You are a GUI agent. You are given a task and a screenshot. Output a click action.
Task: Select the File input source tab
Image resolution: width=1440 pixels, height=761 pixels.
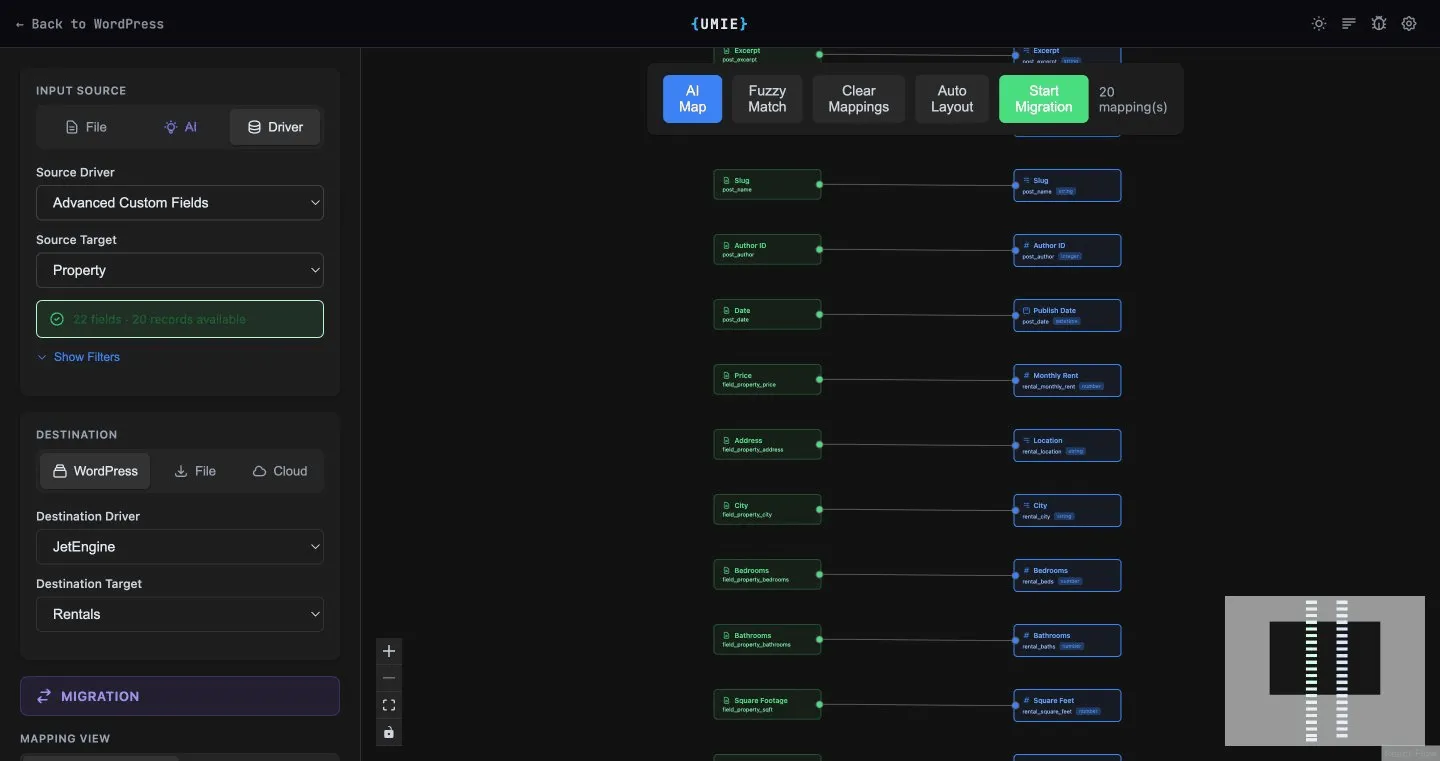[x=86, y=127]
